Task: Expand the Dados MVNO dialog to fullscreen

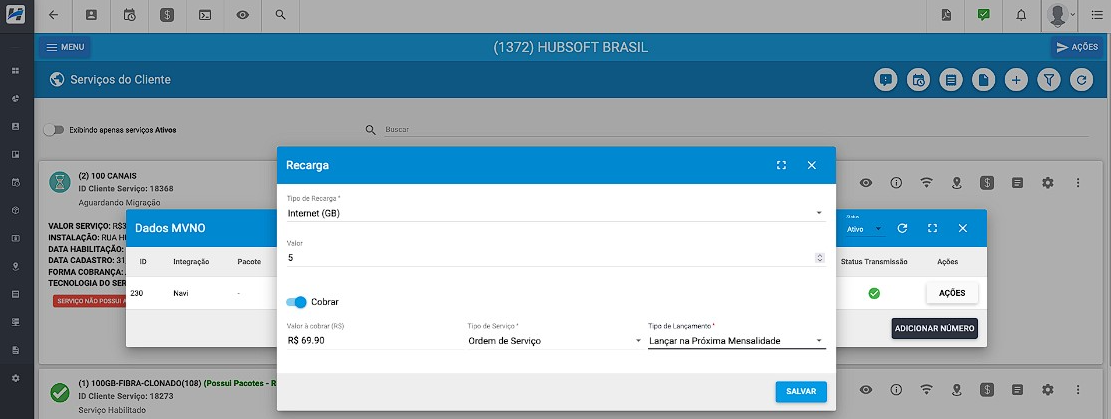Action: click(x=932, y=228)
